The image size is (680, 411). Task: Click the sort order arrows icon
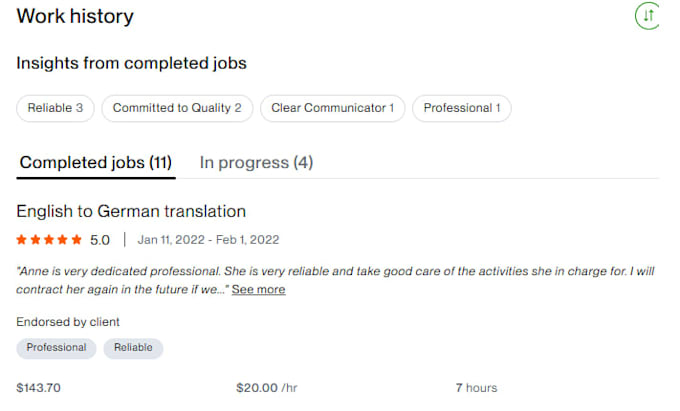click(648, 16)
